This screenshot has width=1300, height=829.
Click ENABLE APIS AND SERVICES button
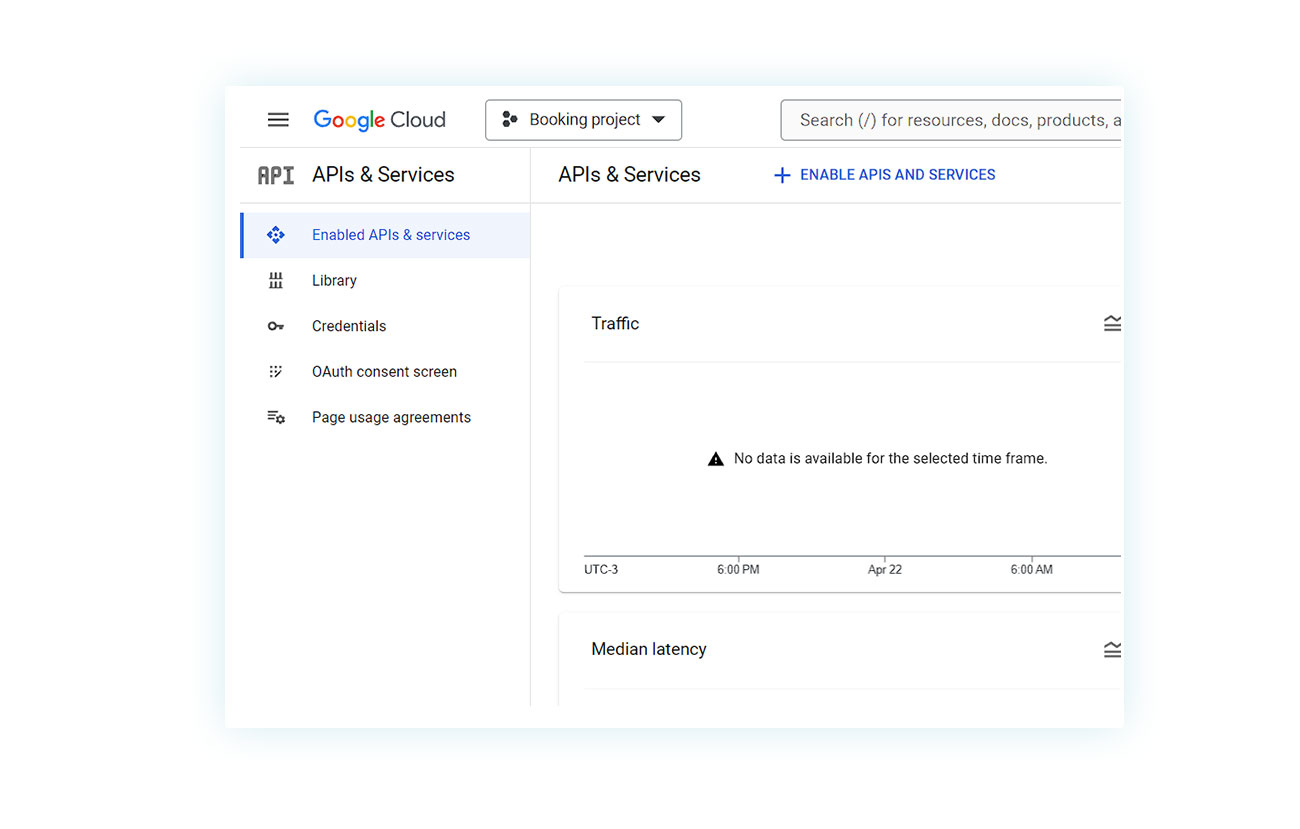(884, 175)
